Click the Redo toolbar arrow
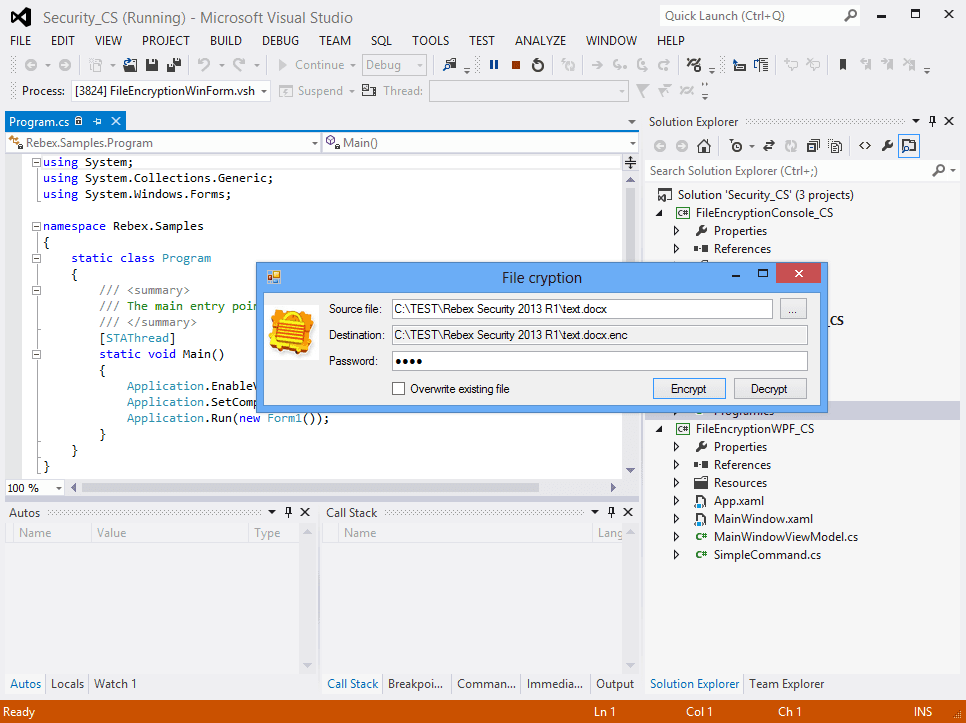This screenshot has width=966, height=723. point(239,65)
